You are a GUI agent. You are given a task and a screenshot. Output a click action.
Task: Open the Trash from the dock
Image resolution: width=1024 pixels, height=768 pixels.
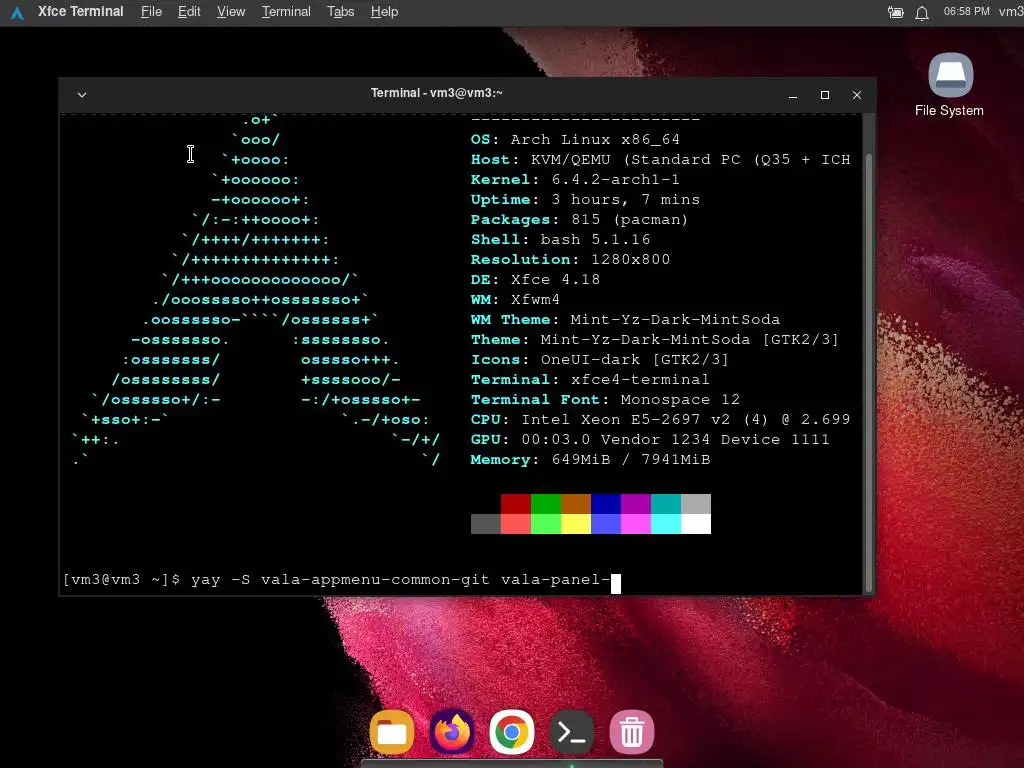(x=632, y=732)
